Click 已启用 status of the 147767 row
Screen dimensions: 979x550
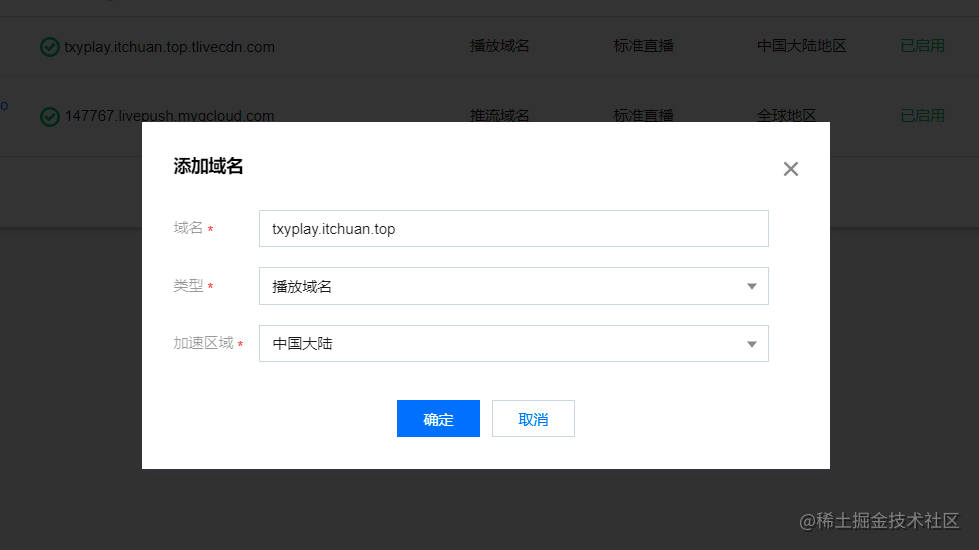coord(922,116)
